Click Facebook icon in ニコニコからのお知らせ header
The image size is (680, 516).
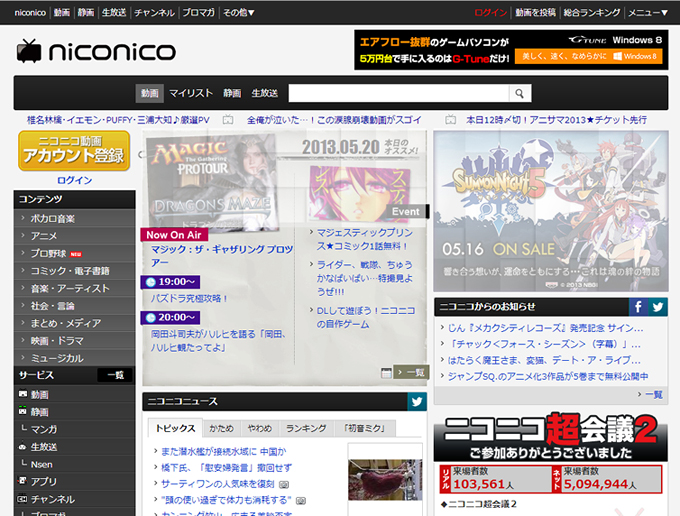[638, 307]
